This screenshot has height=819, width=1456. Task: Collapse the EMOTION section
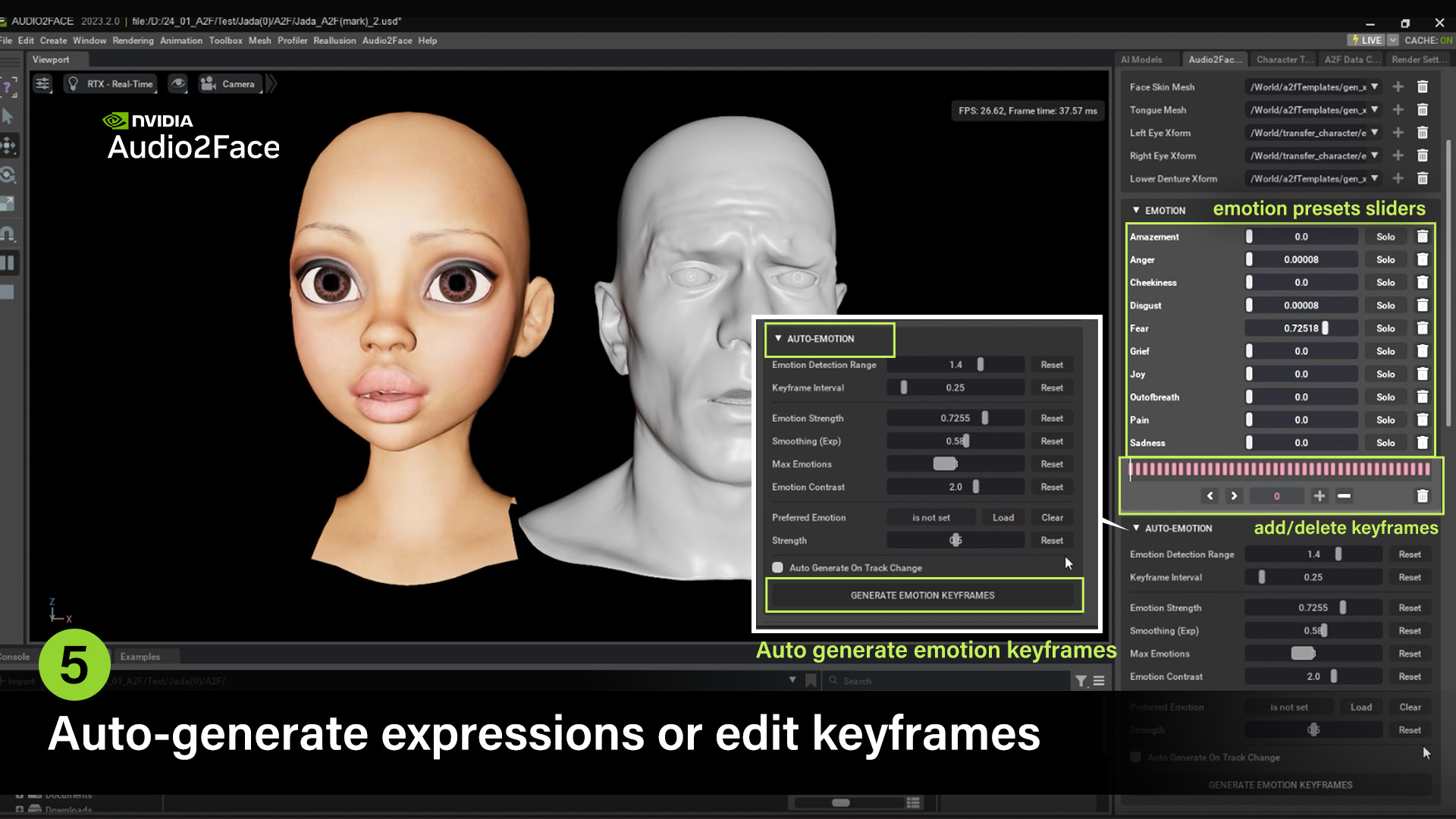coord(1136,210)
